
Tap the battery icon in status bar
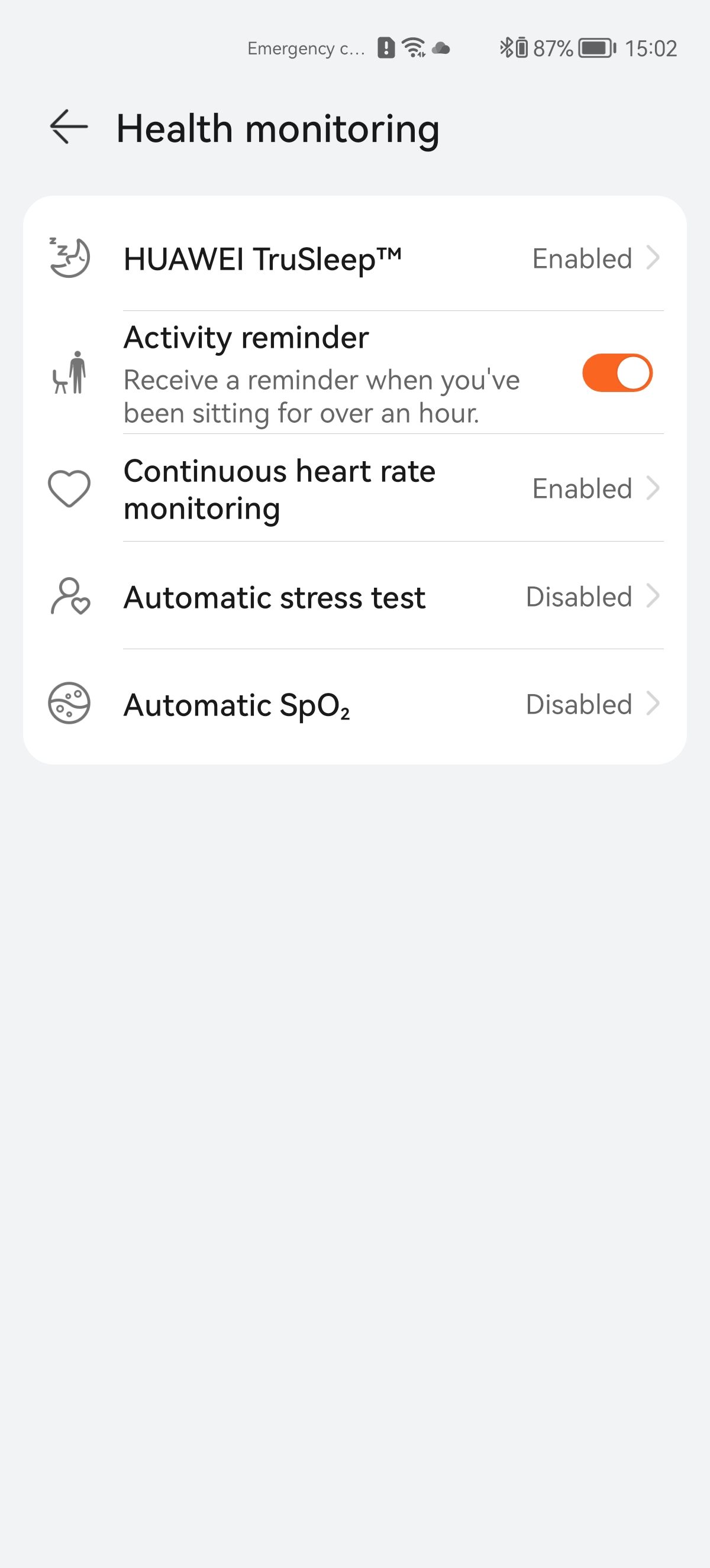pos(597,47)
